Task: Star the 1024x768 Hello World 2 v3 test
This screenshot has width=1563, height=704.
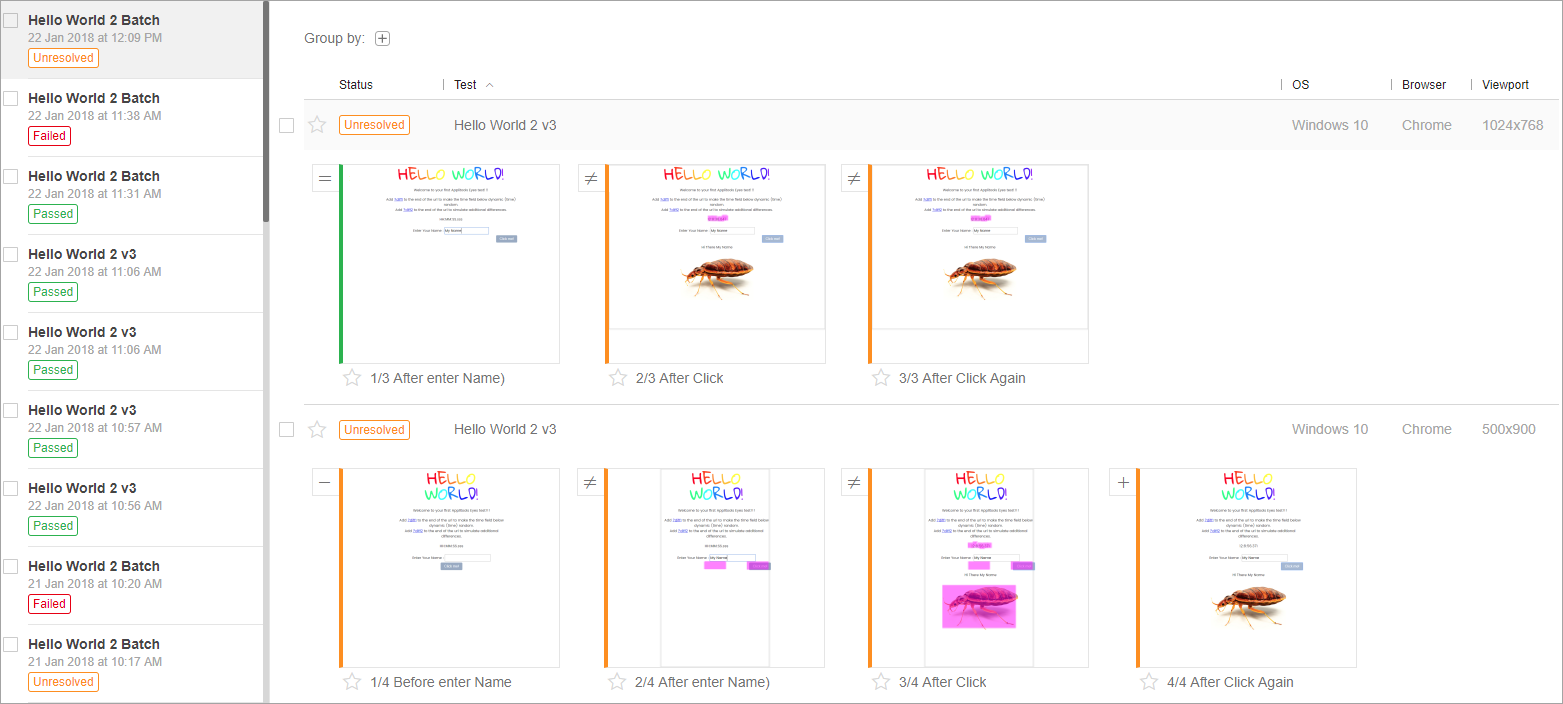Action: 317,125
